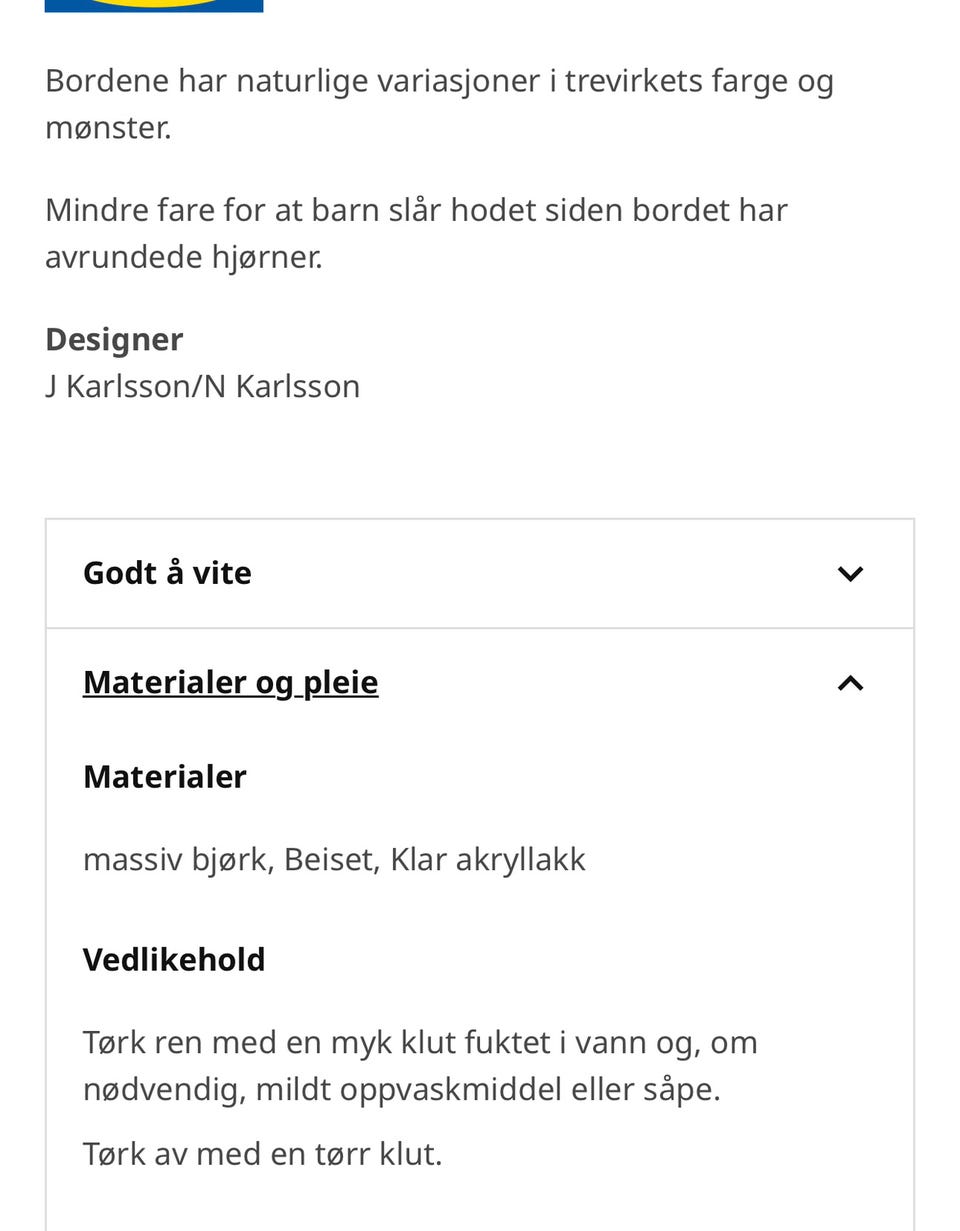960x1231 pixels.
Task: Click the avrundede hjørner text
Action: click(x=184, y=257)
